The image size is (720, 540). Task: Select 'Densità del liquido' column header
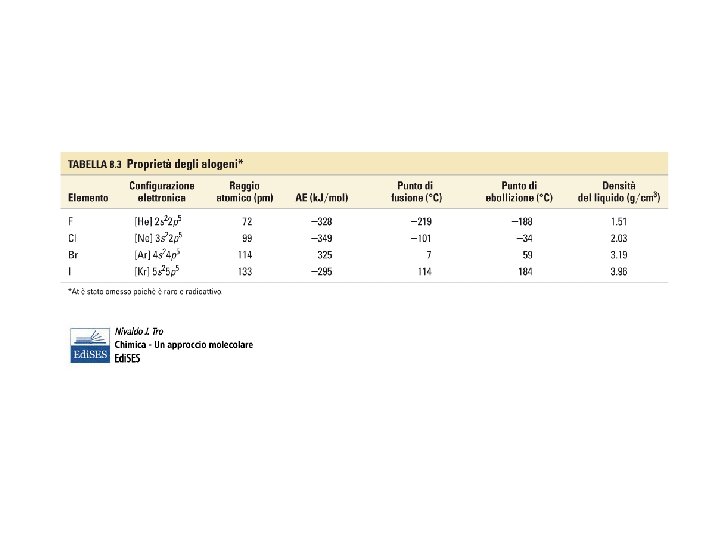[620, 192]
